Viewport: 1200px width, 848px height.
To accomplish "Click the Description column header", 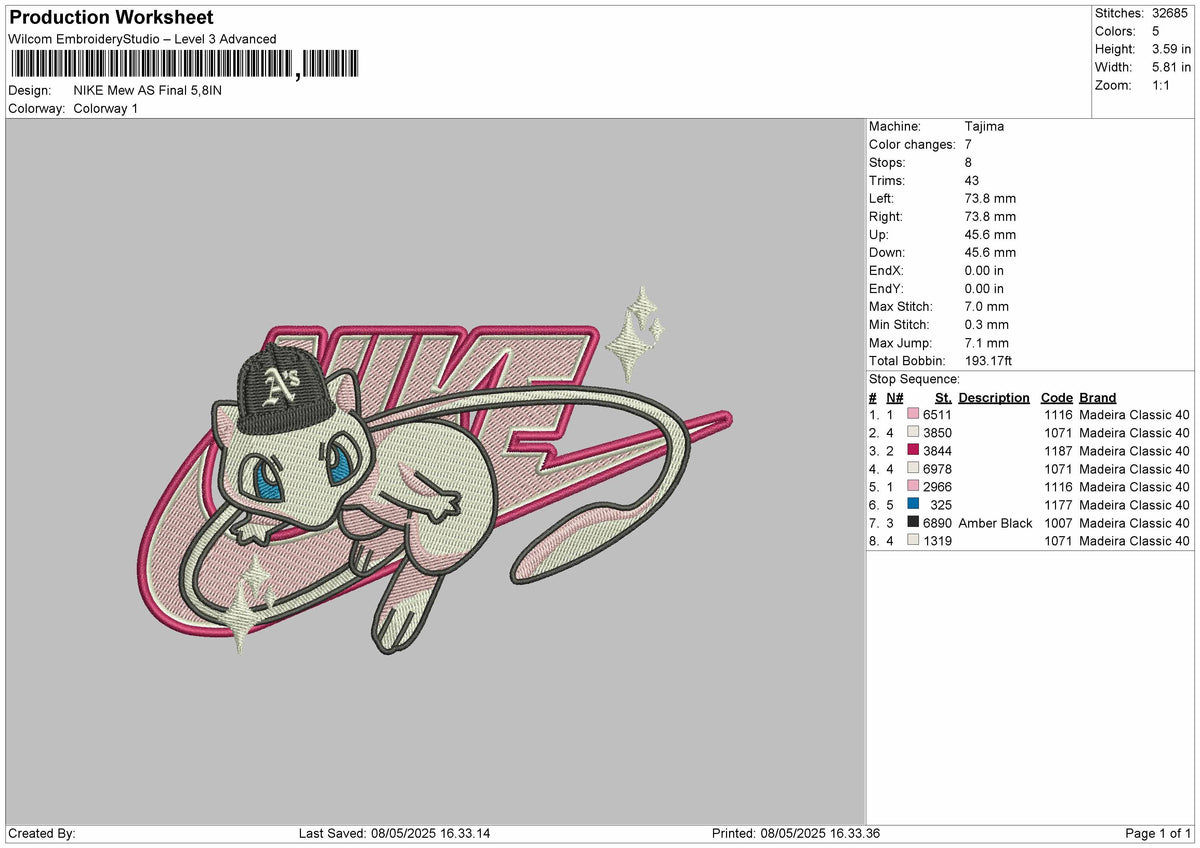I will pos(995,397).
